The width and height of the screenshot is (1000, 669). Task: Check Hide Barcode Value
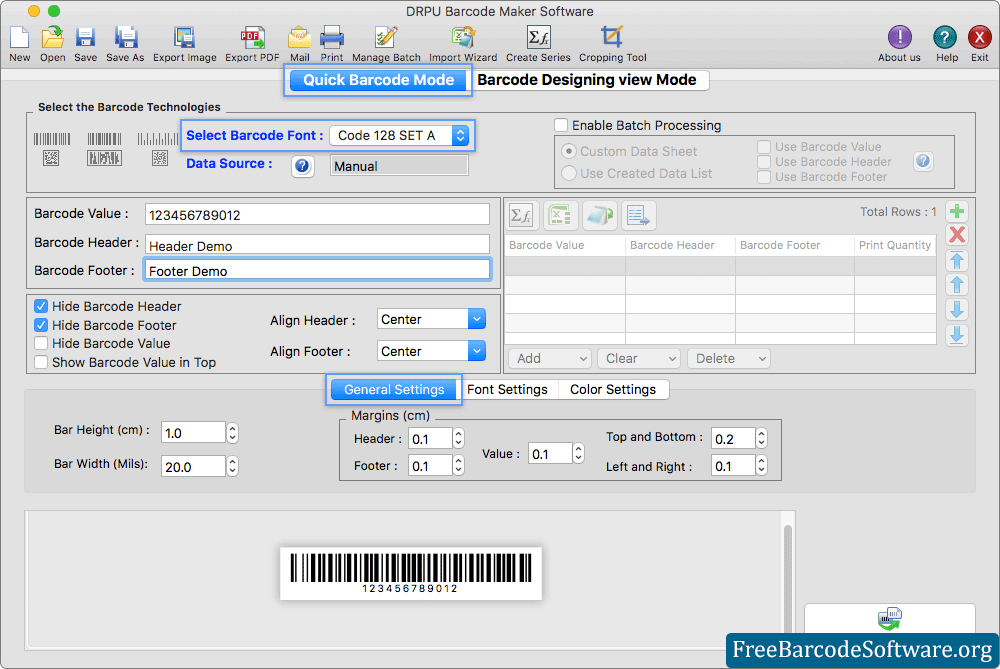(41, 343)
